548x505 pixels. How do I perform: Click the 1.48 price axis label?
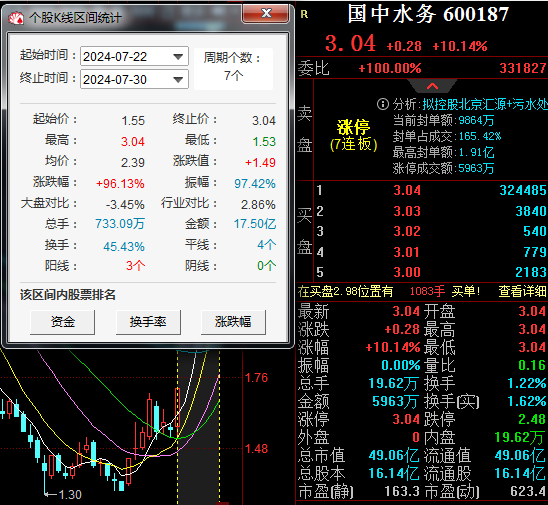point(256,449)
